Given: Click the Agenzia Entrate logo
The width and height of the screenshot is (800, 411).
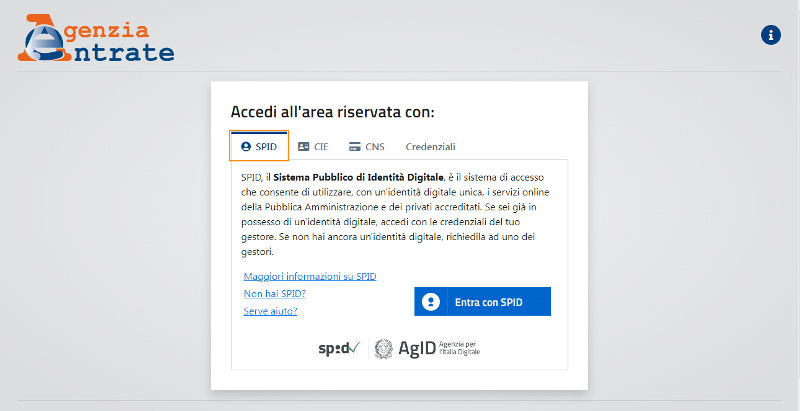Looking at the screenshot, I should click(x=96, y=38).
